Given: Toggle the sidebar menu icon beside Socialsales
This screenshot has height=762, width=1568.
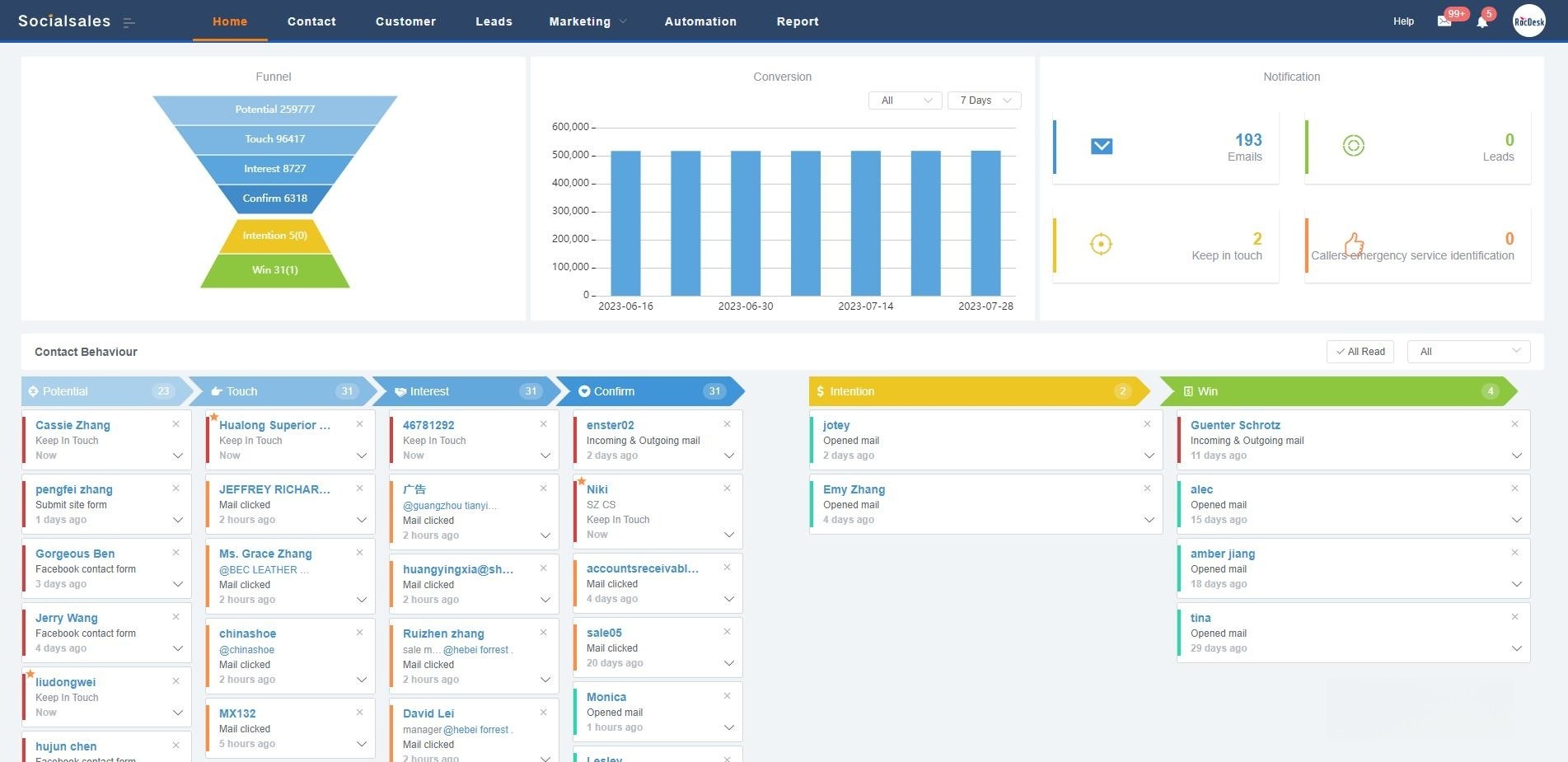Looking at the screenshot, I should (129, 23).
